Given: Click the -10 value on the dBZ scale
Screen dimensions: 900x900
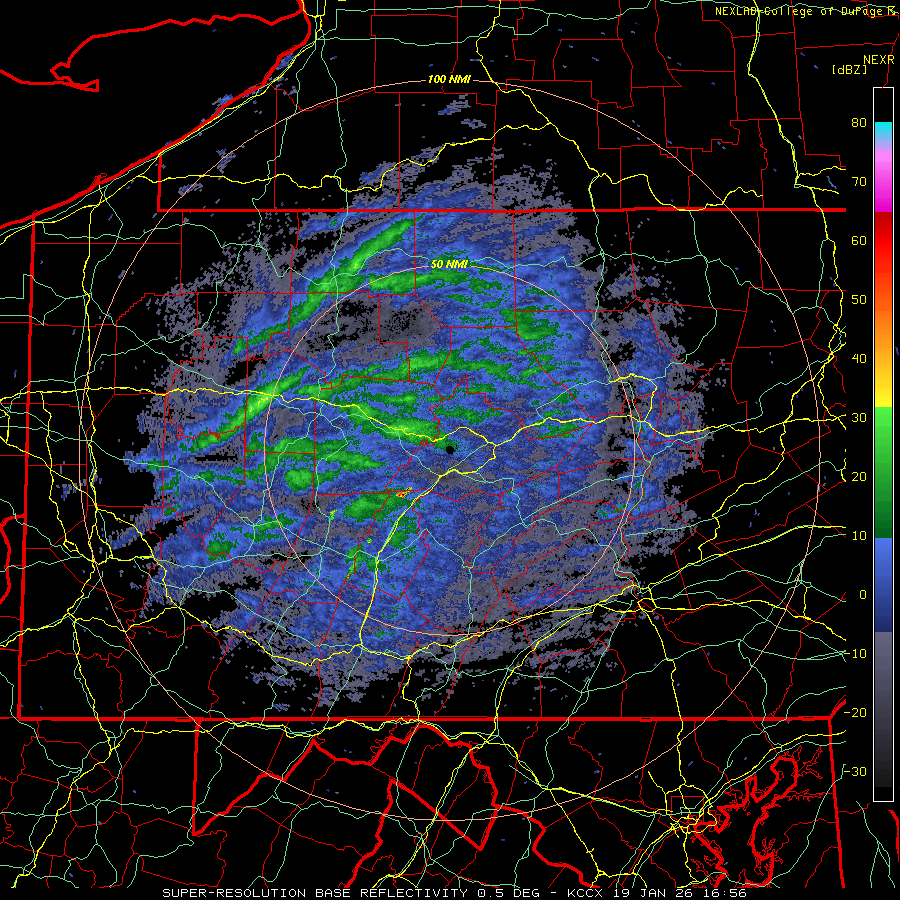Looking at the screenshot, I should [855, 654].
